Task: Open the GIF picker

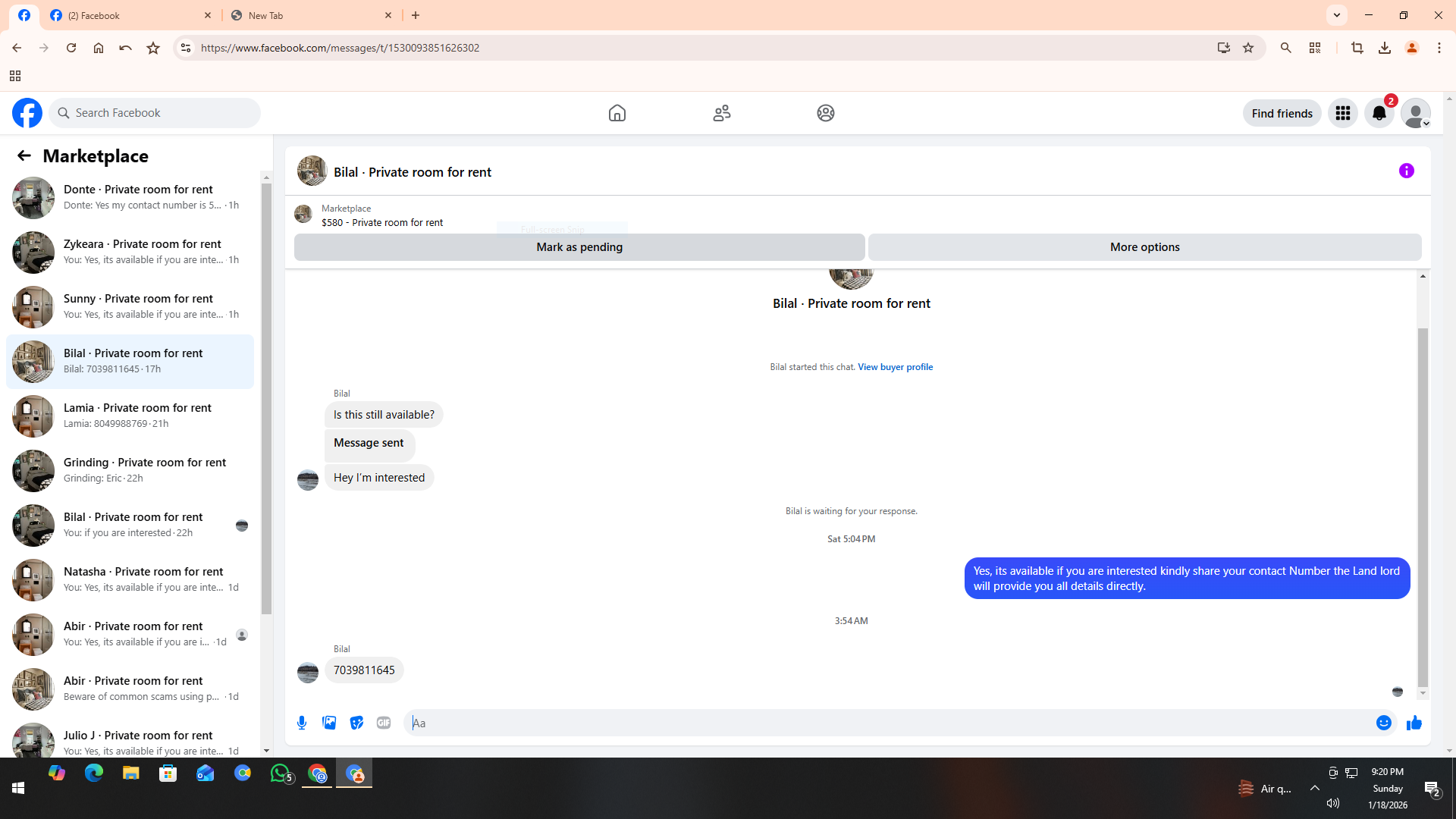Action: [x=384, y=723]
